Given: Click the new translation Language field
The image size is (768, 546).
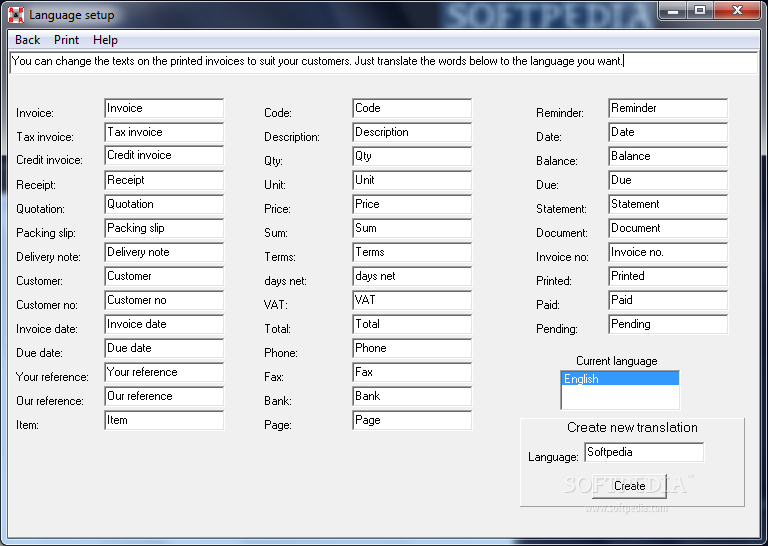Looking at the screenshot, I should point(644,452).
